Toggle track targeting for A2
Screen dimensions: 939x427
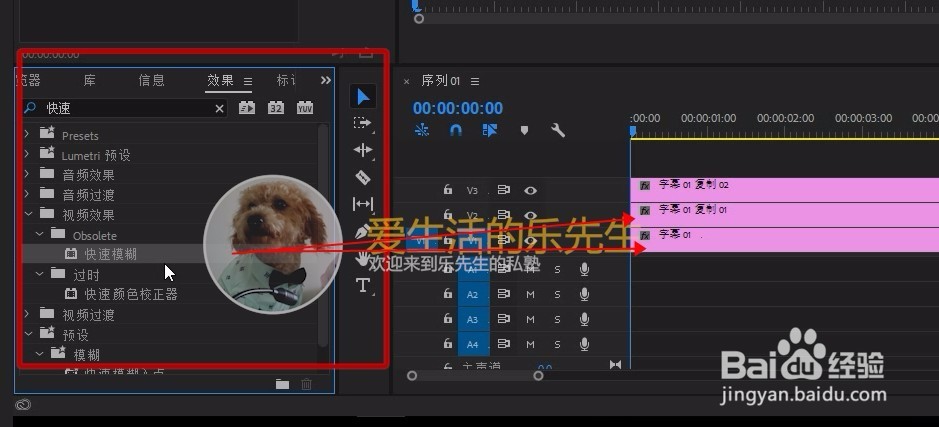tap(472, 295)
